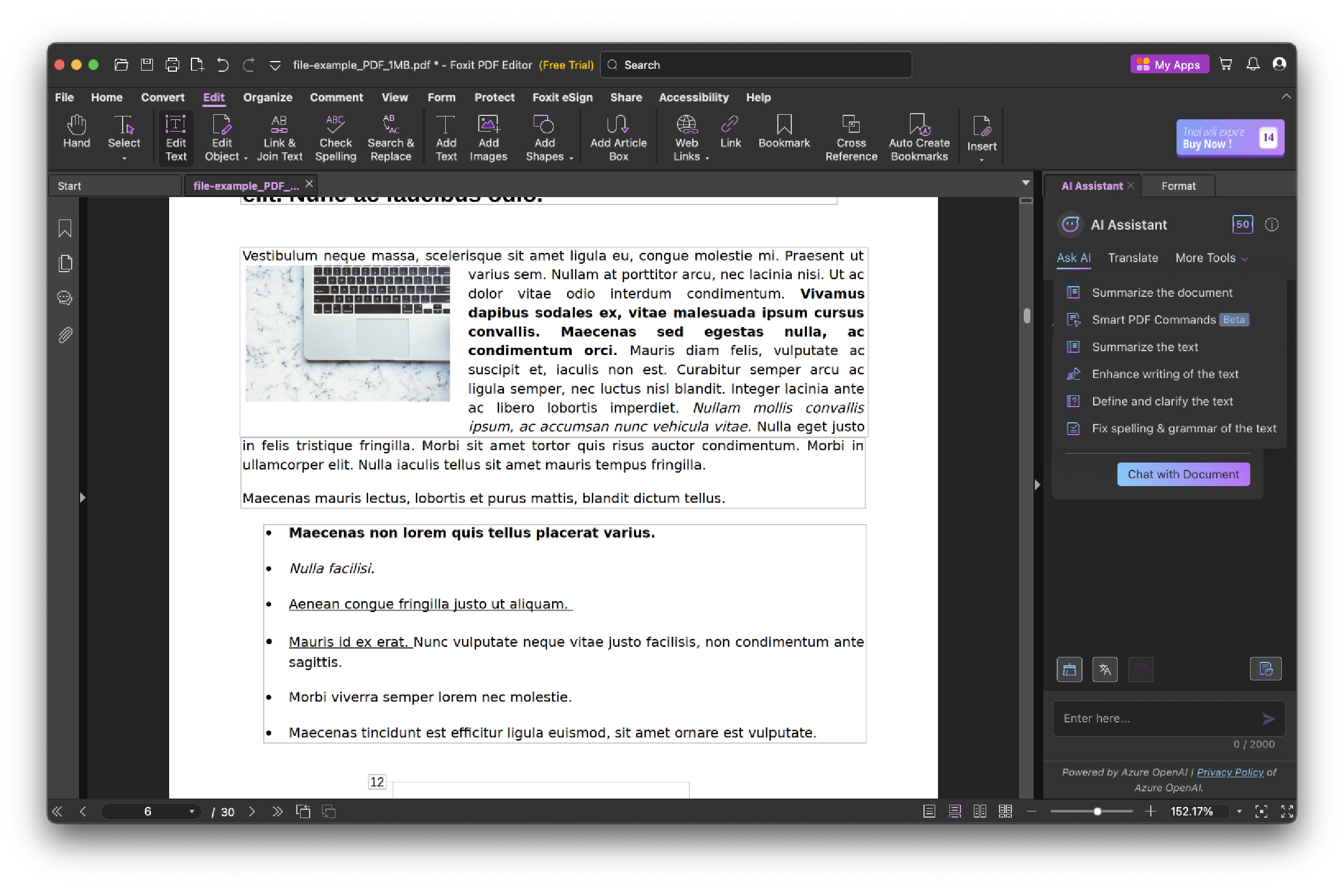
Task: Open the zoom percentage dropdown
Action: click(1239, 811)
